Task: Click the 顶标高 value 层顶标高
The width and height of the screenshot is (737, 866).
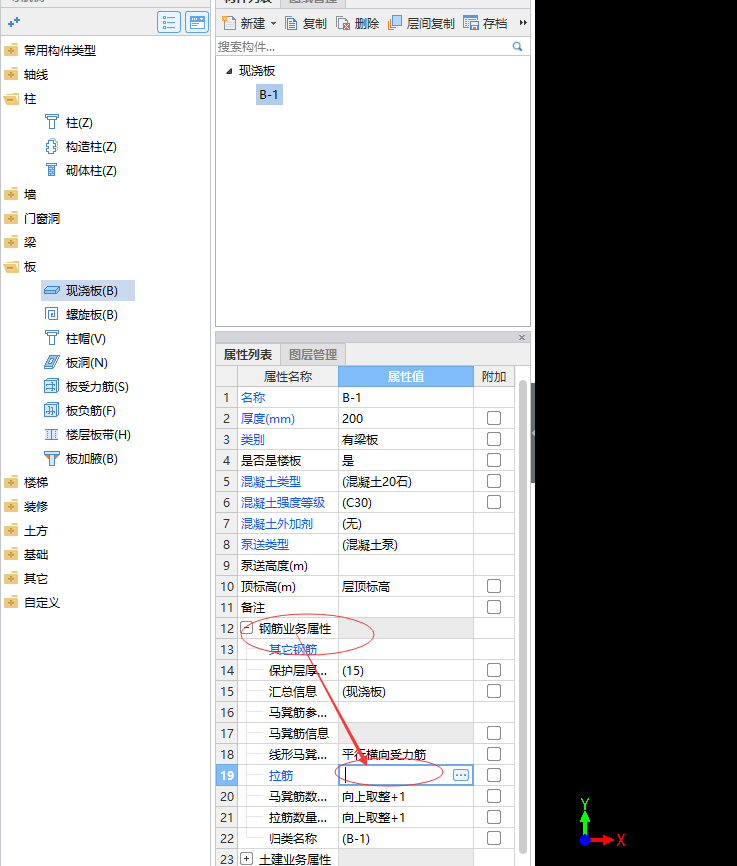Action: [406, 587]
